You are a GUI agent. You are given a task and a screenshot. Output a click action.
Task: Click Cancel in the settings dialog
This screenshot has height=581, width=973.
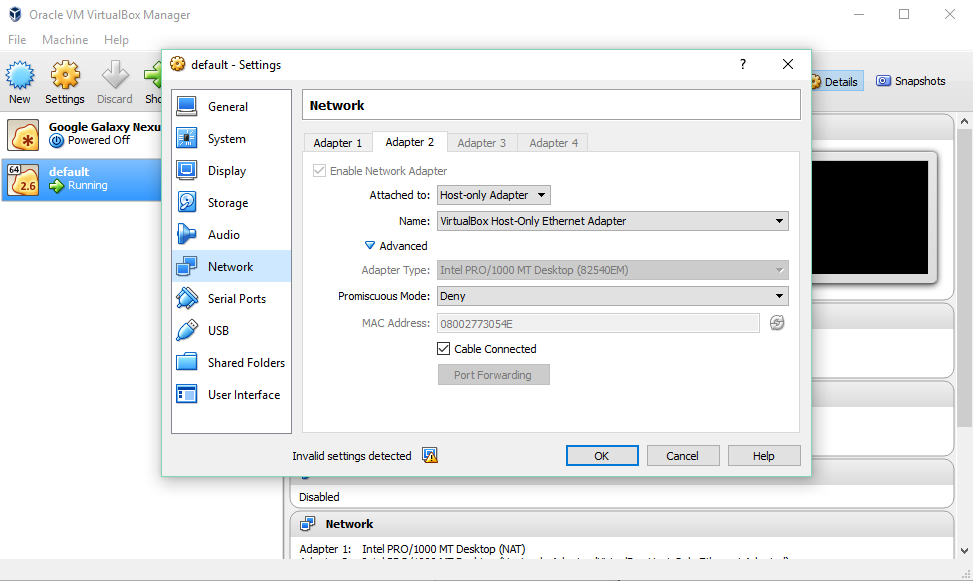pos(683,456)
